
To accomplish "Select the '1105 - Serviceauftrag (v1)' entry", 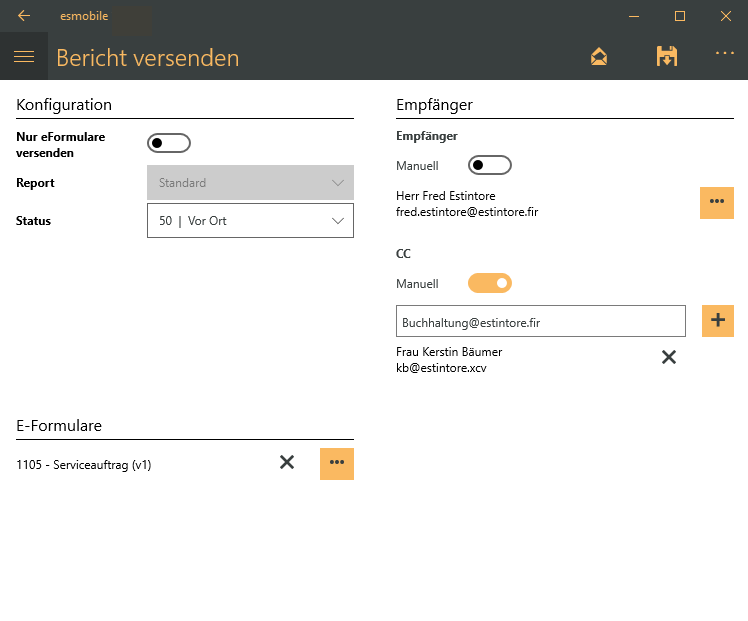I will 85,464.
